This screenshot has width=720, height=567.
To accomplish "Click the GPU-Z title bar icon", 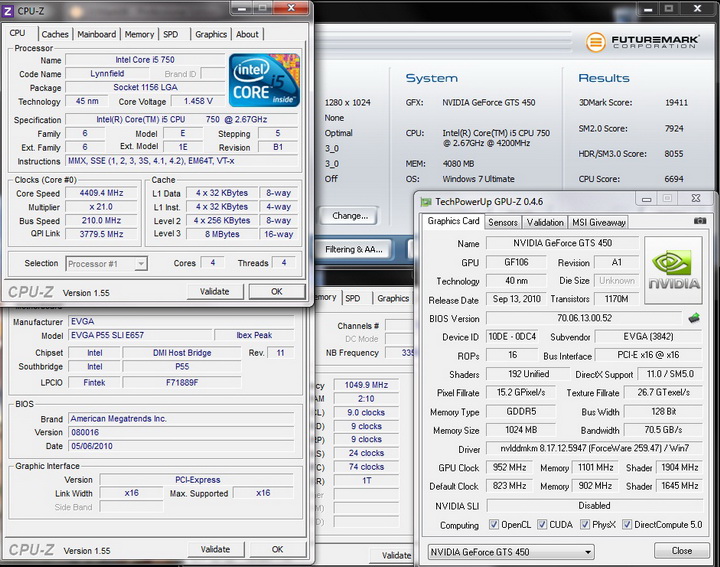I will click(426, 202).
